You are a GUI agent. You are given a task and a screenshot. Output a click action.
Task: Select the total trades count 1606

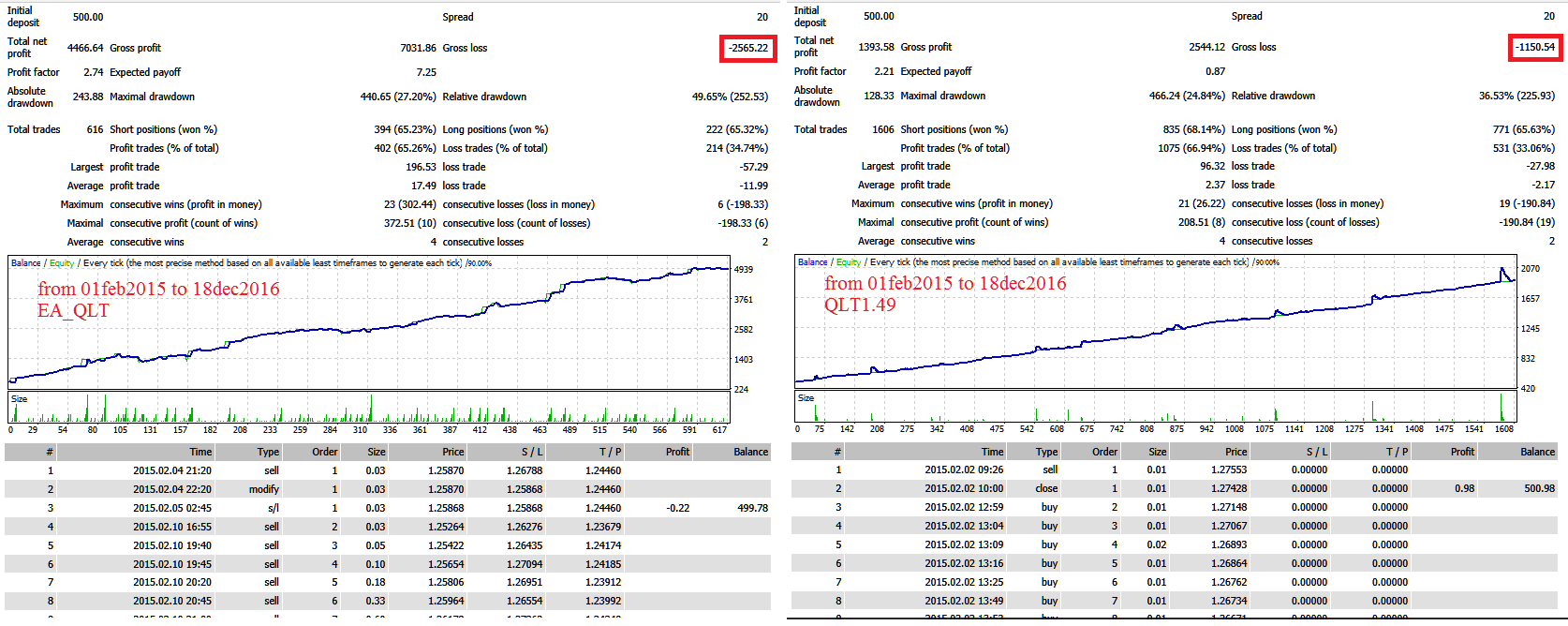point(883,129)
